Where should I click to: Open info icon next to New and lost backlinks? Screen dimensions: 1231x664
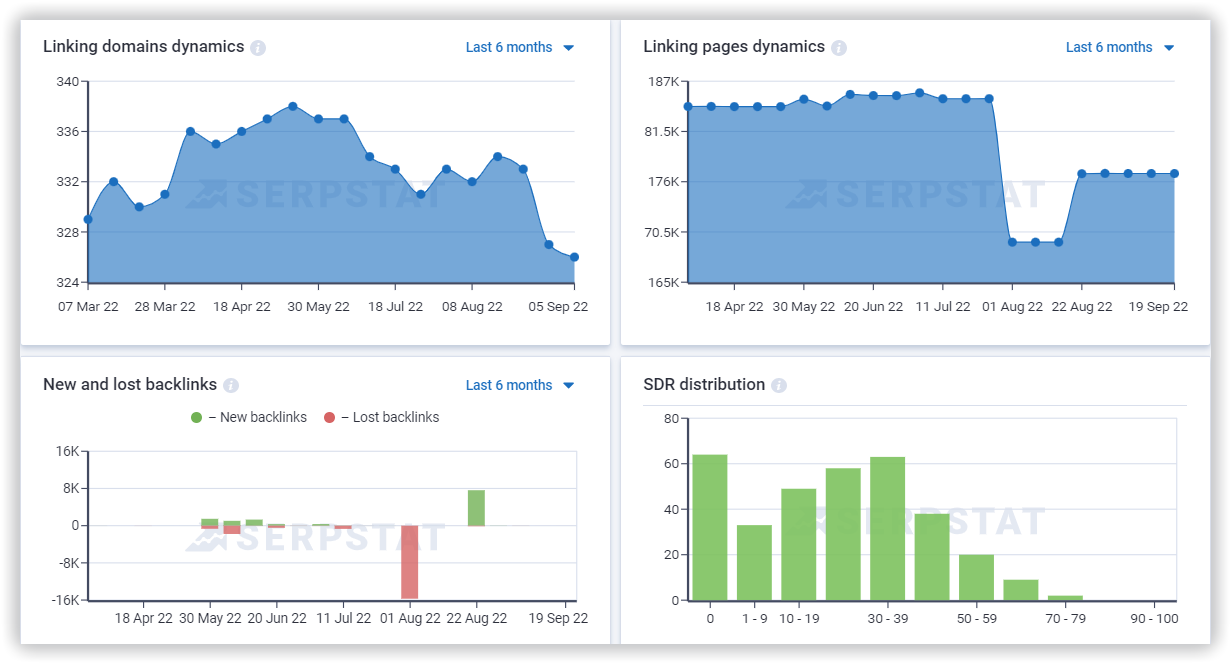231,386
